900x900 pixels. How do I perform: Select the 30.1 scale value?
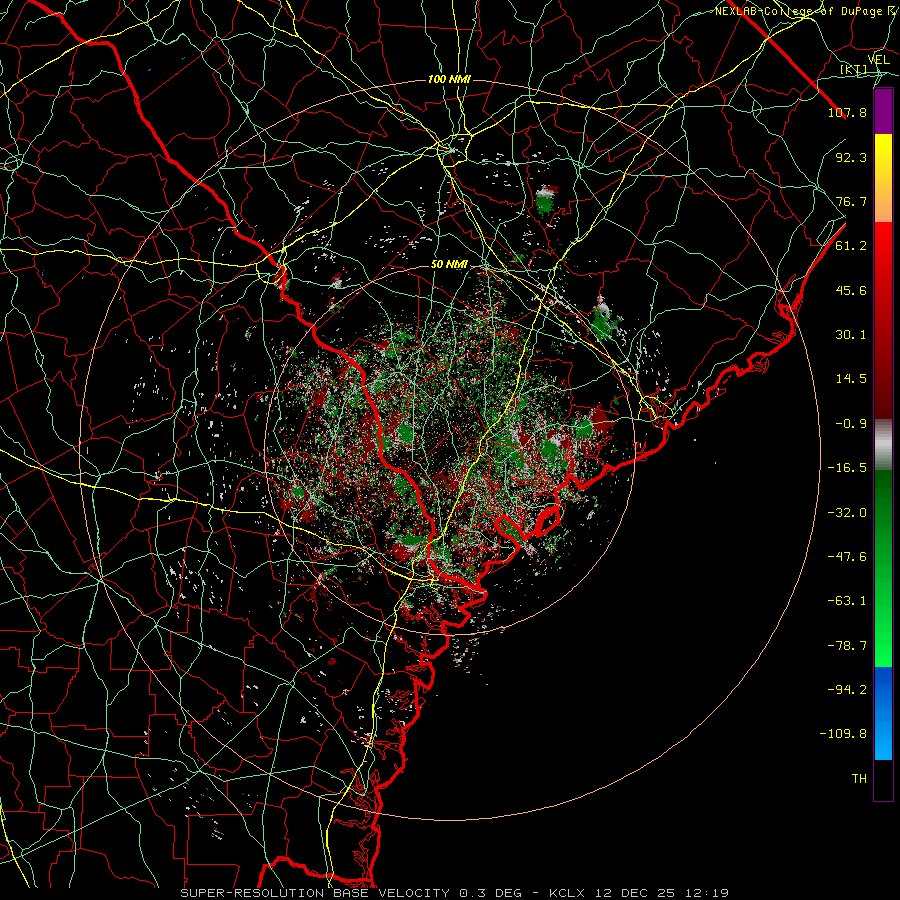[x=851, y=335]
